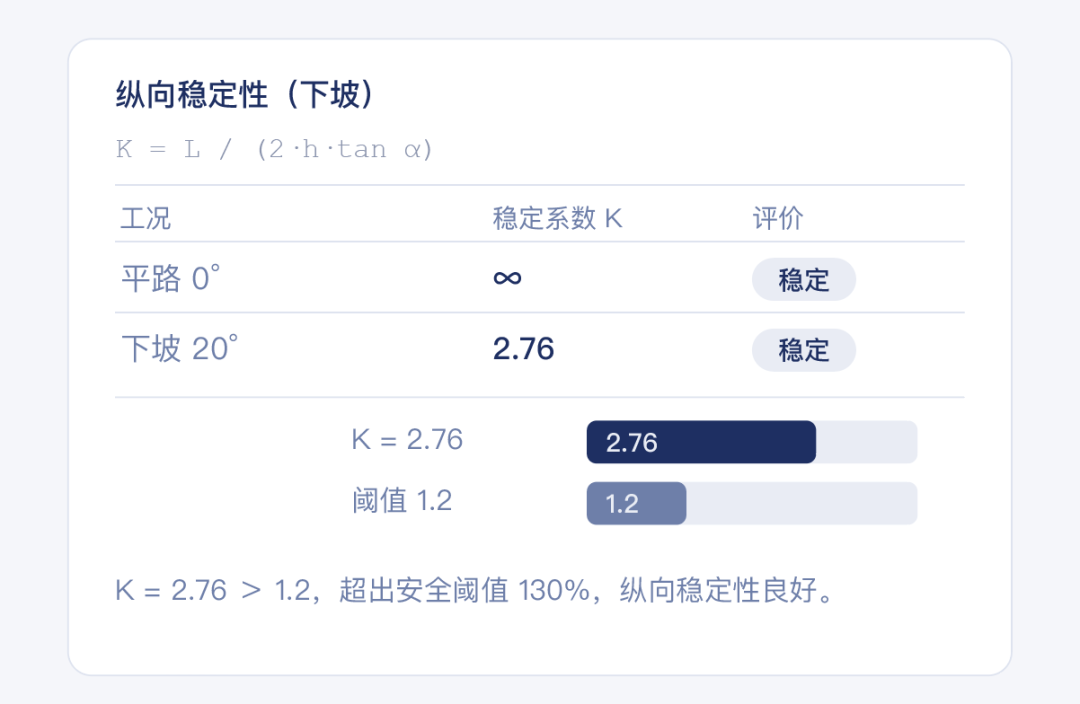Click the ∞ stability coefficient value

tap(507, 278)
